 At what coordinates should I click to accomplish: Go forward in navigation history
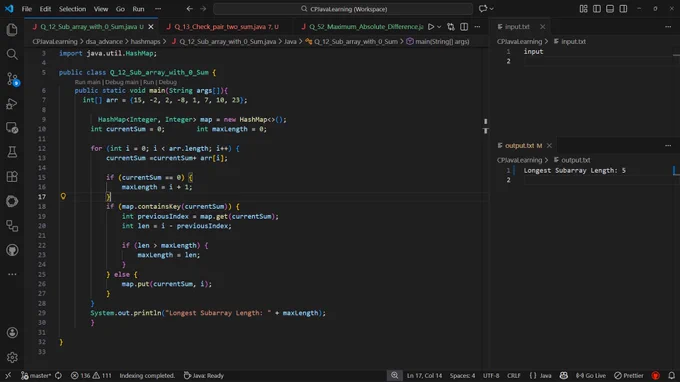[x=203, y=9]
